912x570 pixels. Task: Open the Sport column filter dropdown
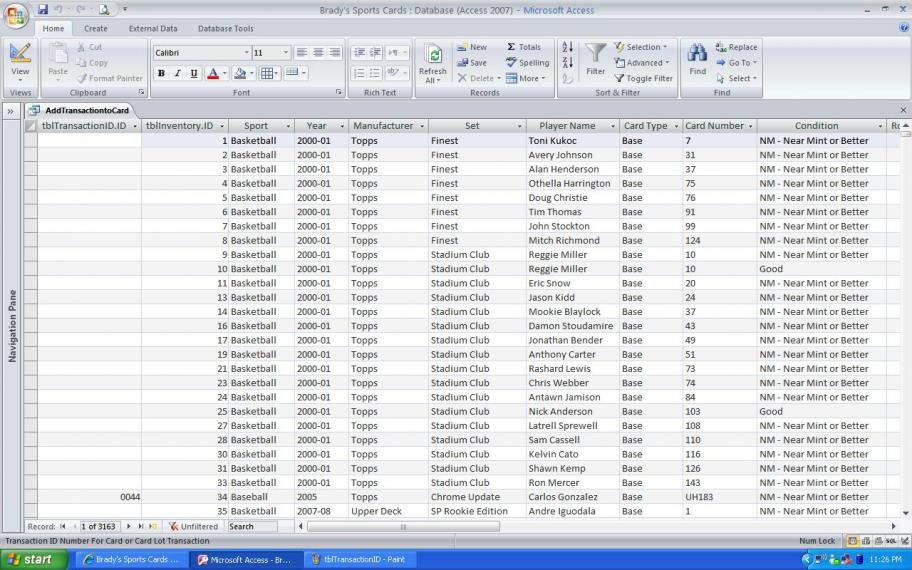[x=288, y=126]
